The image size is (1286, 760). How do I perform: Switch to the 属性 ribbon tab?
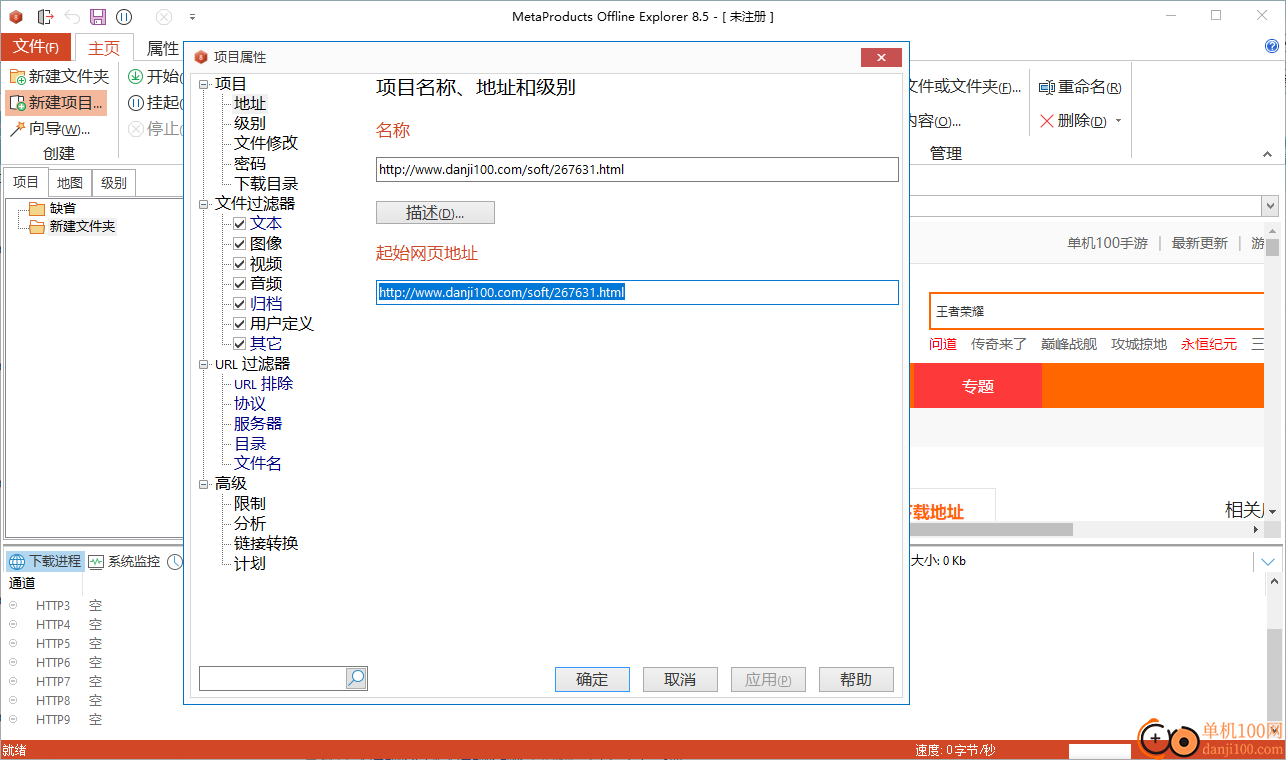point(162,48)
